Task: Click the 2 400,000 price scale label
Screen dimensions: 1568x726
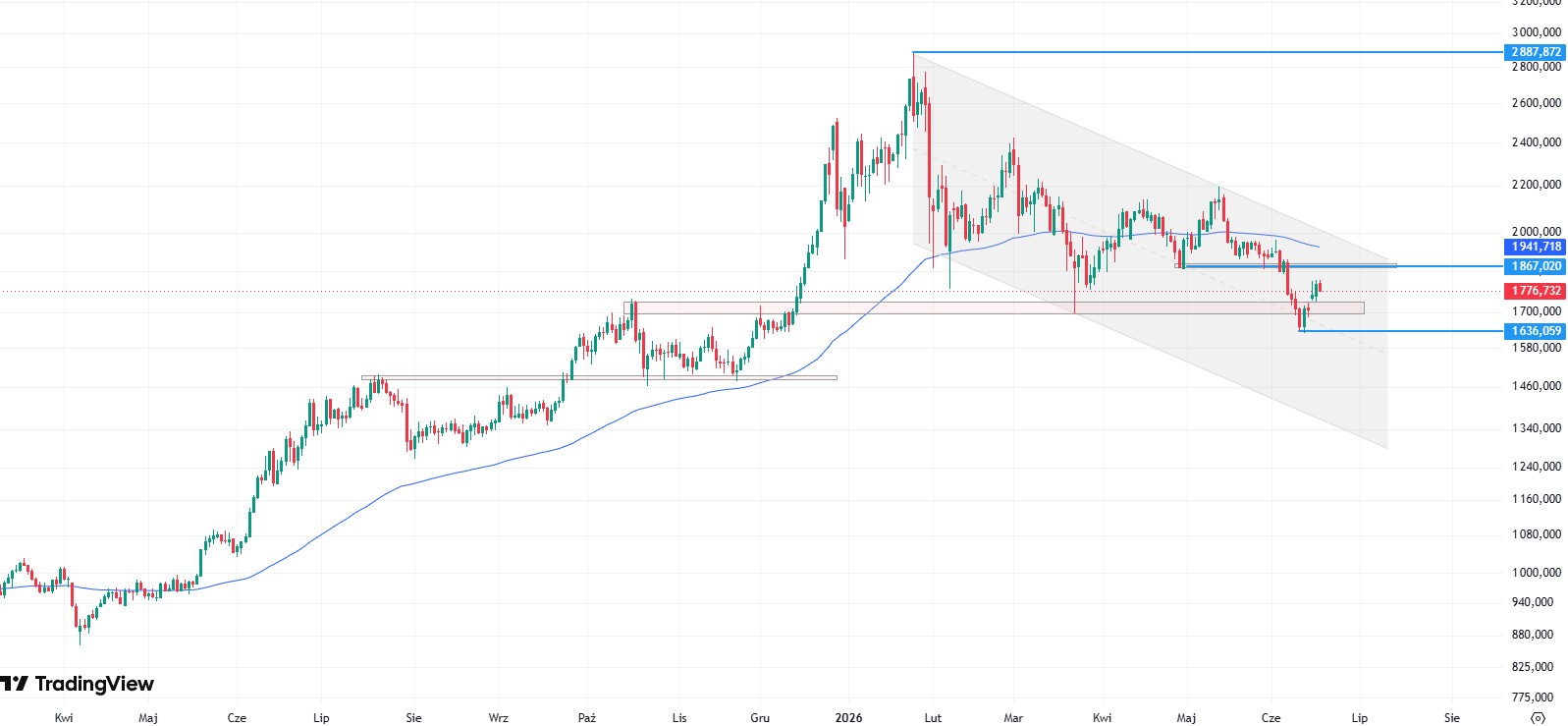Action: point(1536,142)
